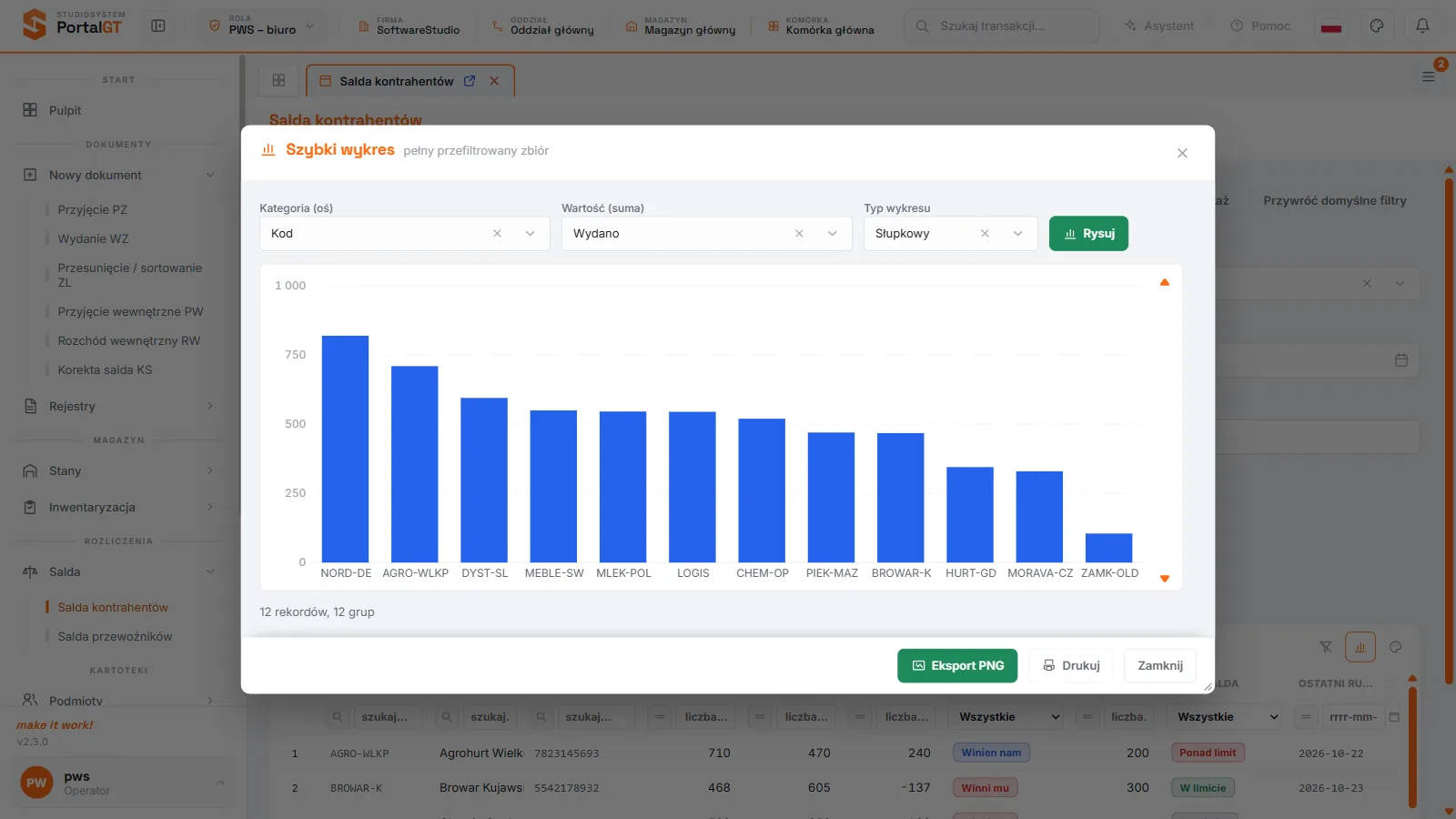Open the notifications bell
Viewport: 1456px width, 819px height.
1422,25
